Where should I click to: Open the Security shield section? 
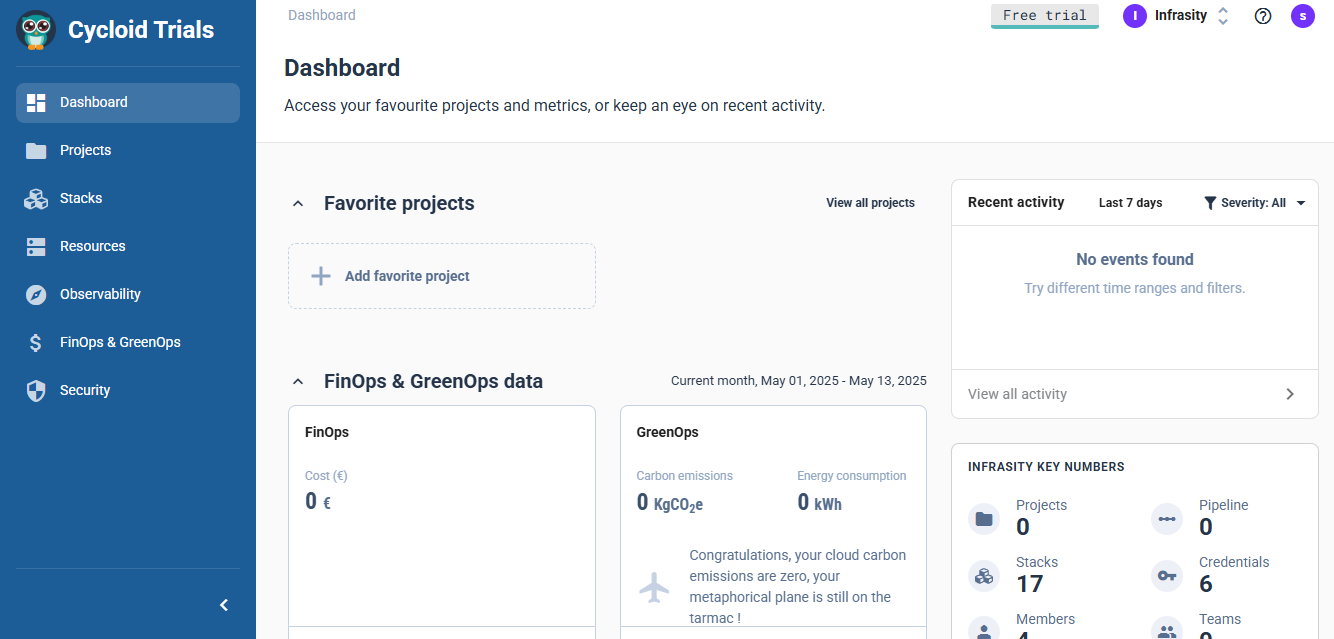tap(36, 390)
